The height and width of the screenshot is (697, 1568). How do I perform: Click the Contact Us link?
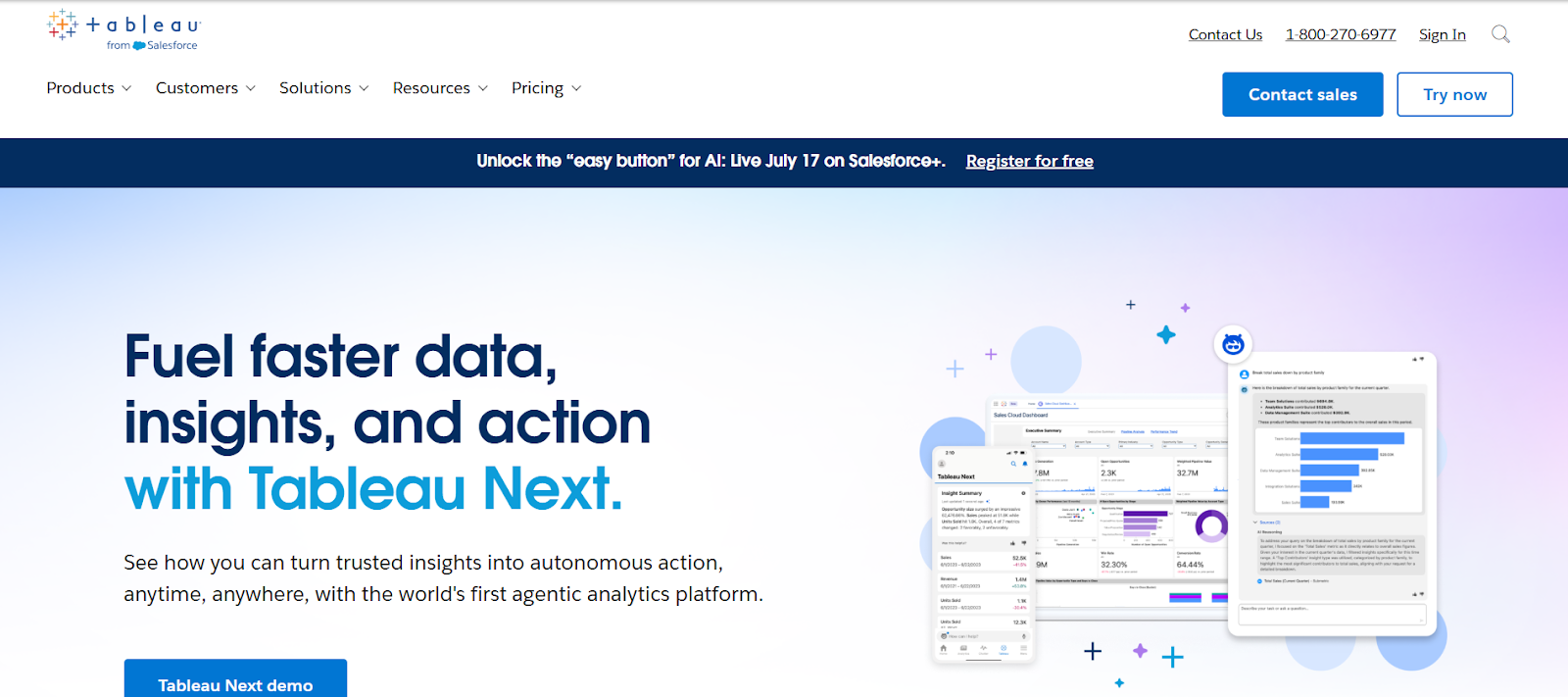point(1225,34)
